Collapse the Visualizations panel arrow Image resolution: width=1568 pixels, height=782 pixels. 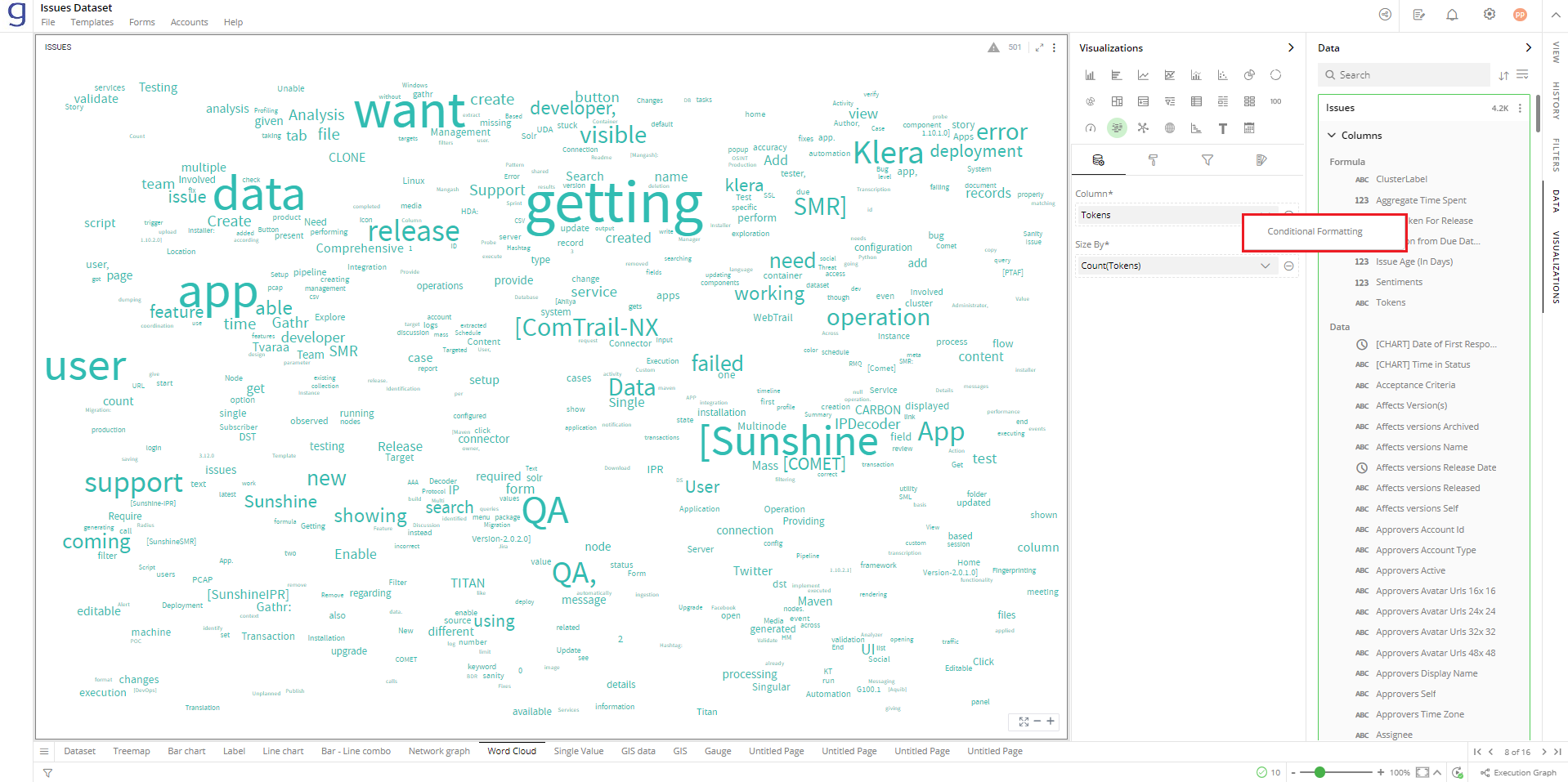click(1291, 47)
